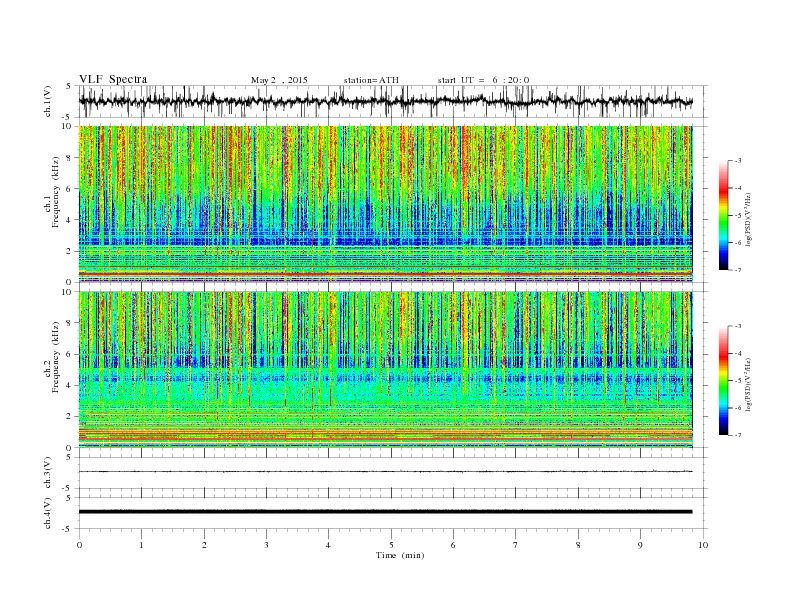The height and width of the screenshot is (612, 792).
Task: Click time axis tick label '1'
Action: coord(141,545)
